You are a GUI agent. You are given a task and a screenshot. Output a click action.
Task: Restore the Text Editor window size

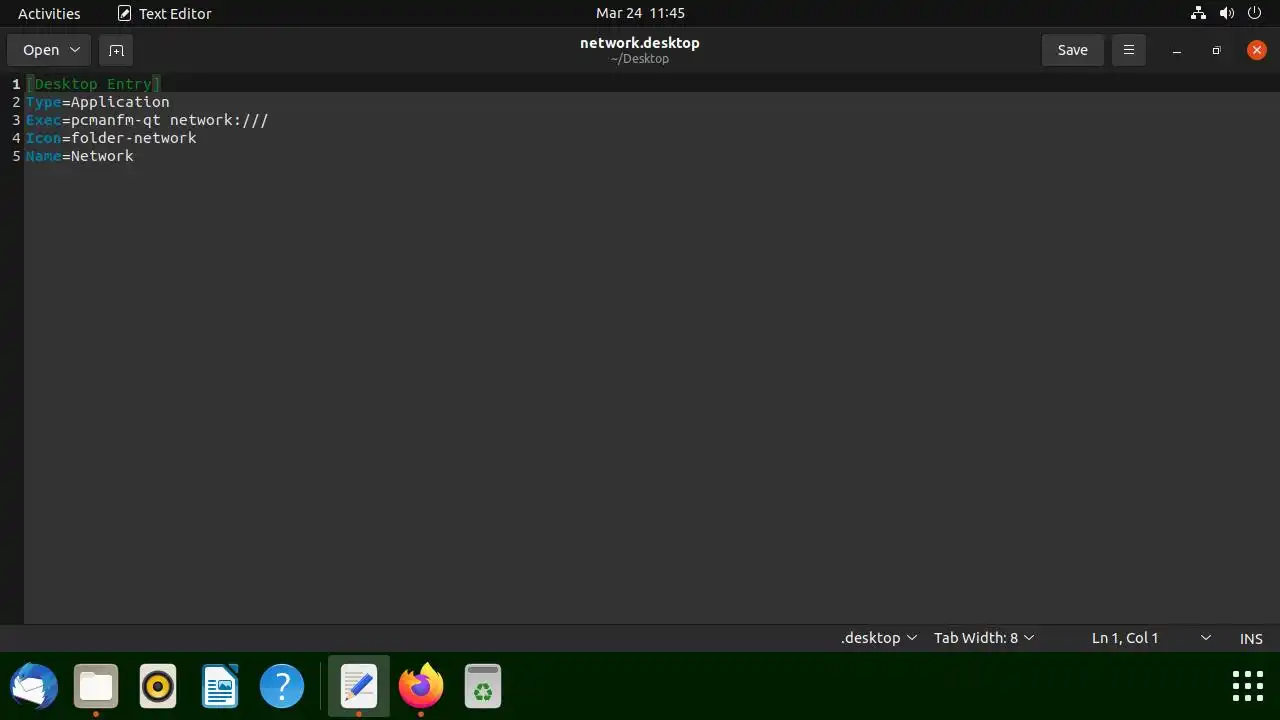1217,50
